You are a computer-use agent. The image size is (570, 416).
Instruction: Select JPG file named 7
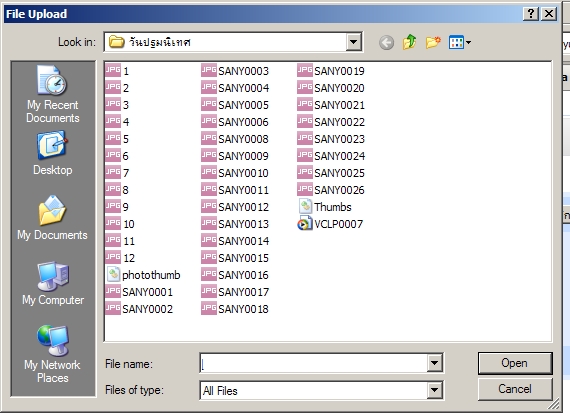117,173
